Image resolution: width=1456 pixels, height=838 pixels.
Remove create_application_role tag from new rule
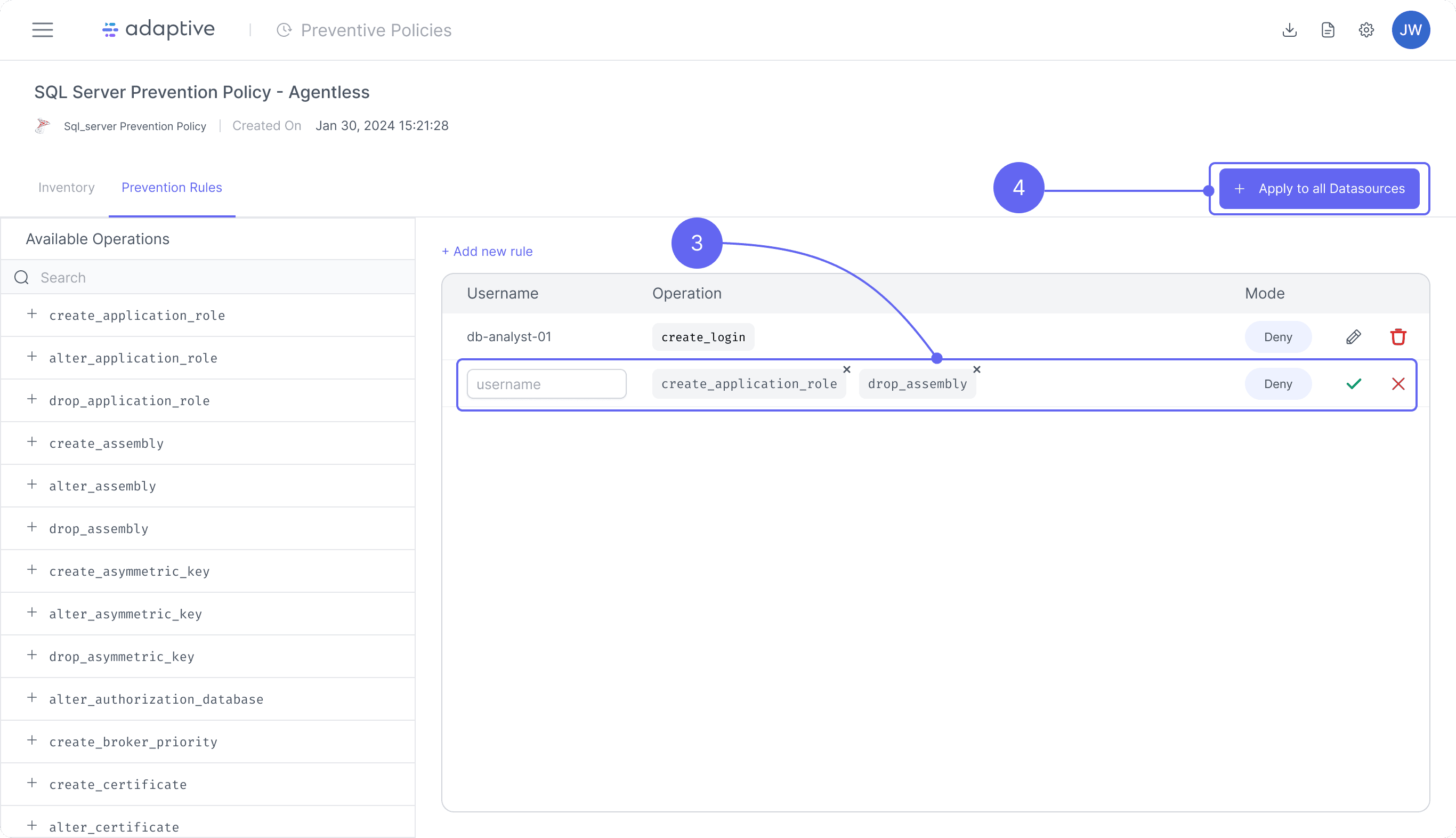coord(847,369)
